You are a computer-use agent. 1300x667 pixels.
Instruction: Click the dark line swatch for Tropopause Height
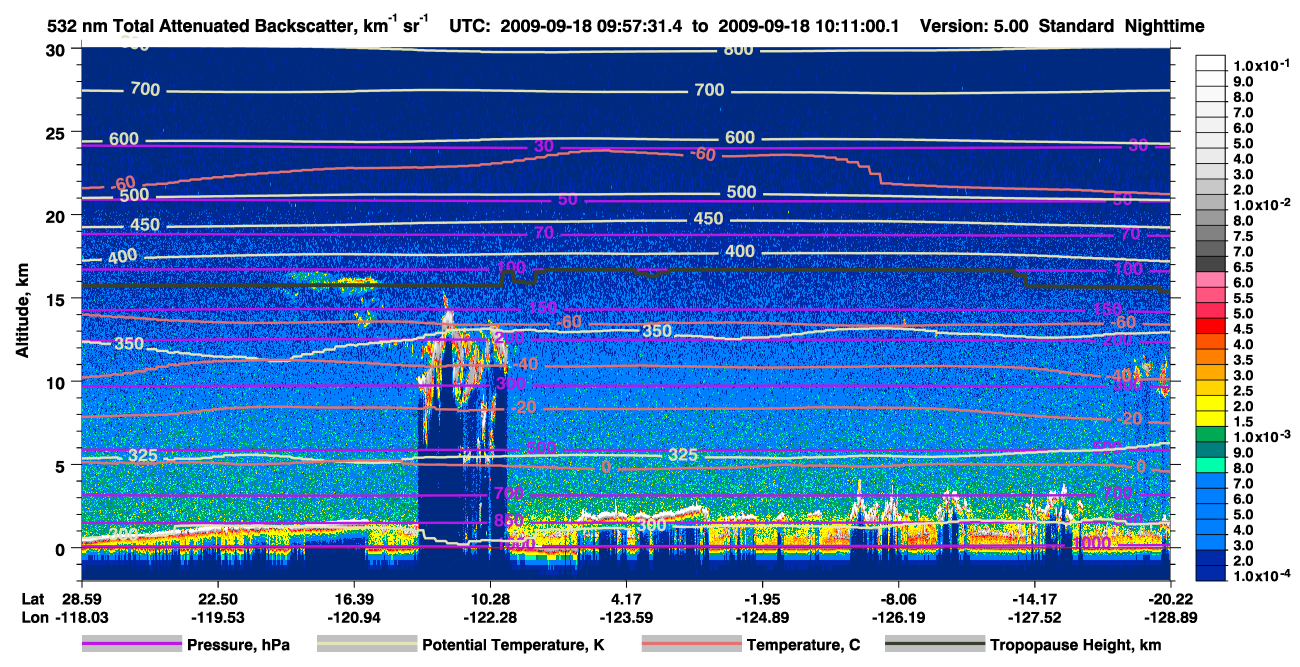pos(934,645)
